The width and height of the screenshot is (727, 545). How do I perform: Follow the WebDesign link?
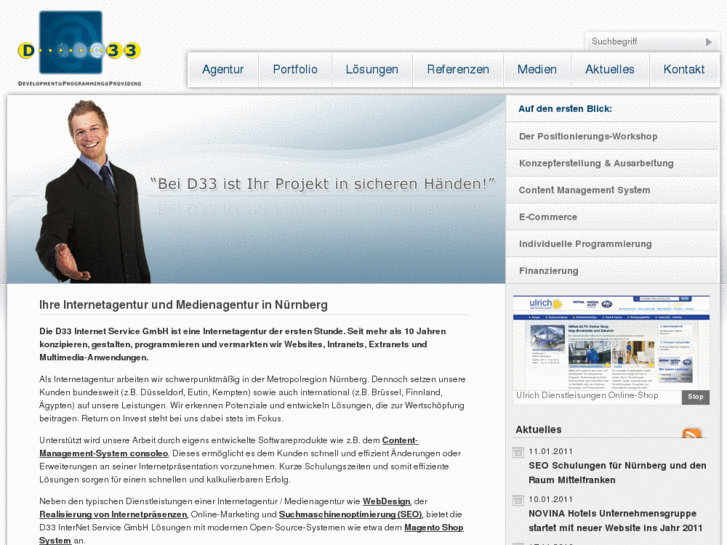tap(386, 501)
